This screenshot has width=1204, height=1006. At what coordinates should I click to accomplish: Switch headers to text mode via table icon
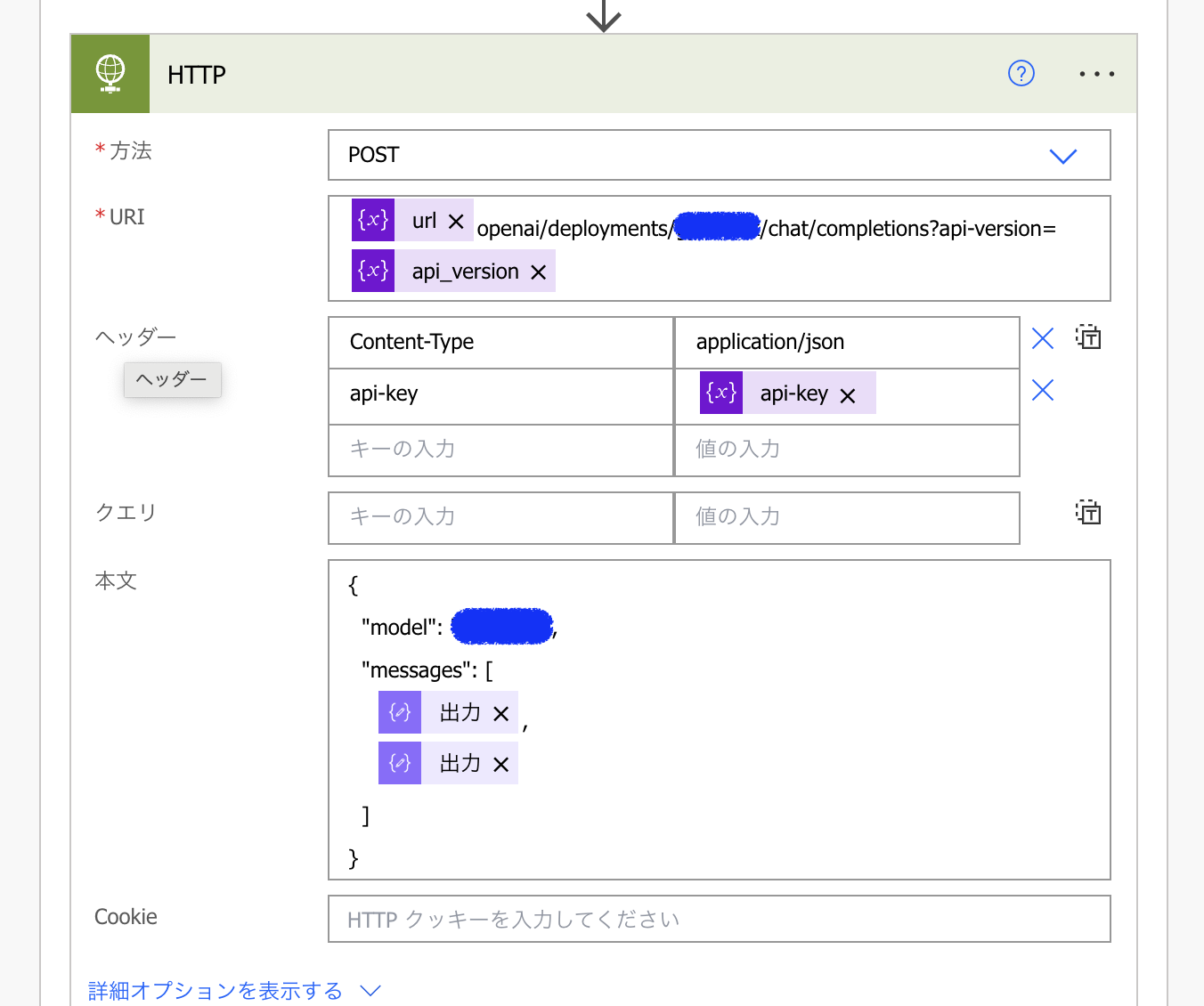pos(1088,337)
